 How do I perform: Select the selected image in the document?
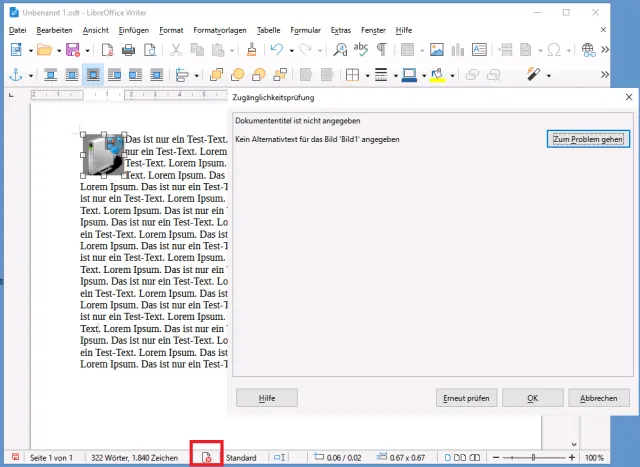click(103, 156)
